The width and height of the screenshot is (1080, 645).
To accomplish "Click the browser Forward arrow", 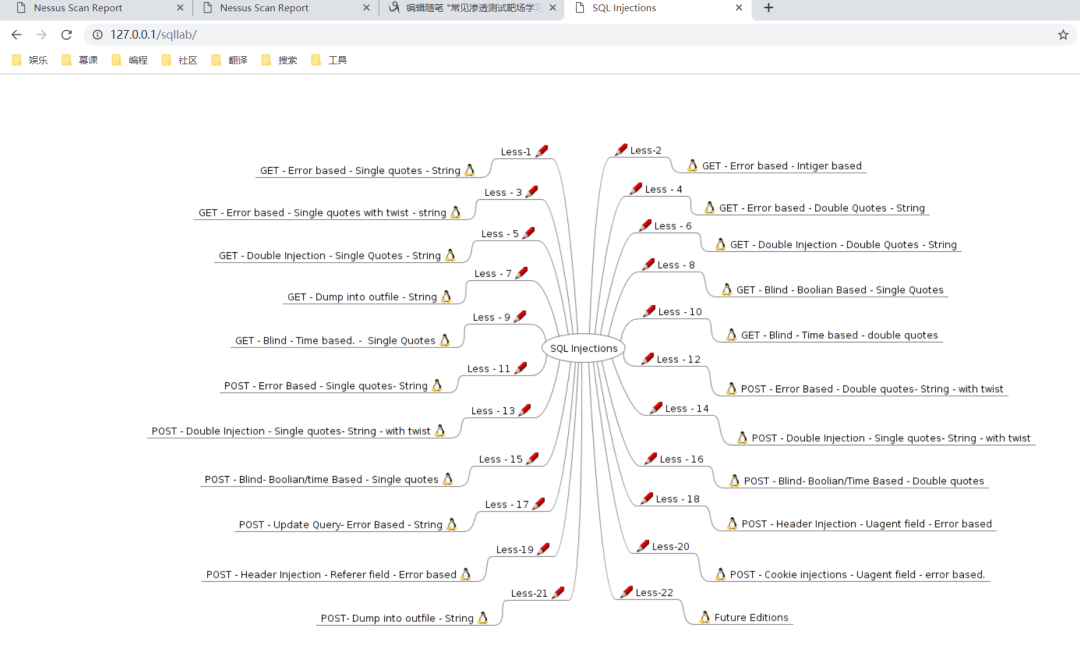I will [x=41, y=34].
